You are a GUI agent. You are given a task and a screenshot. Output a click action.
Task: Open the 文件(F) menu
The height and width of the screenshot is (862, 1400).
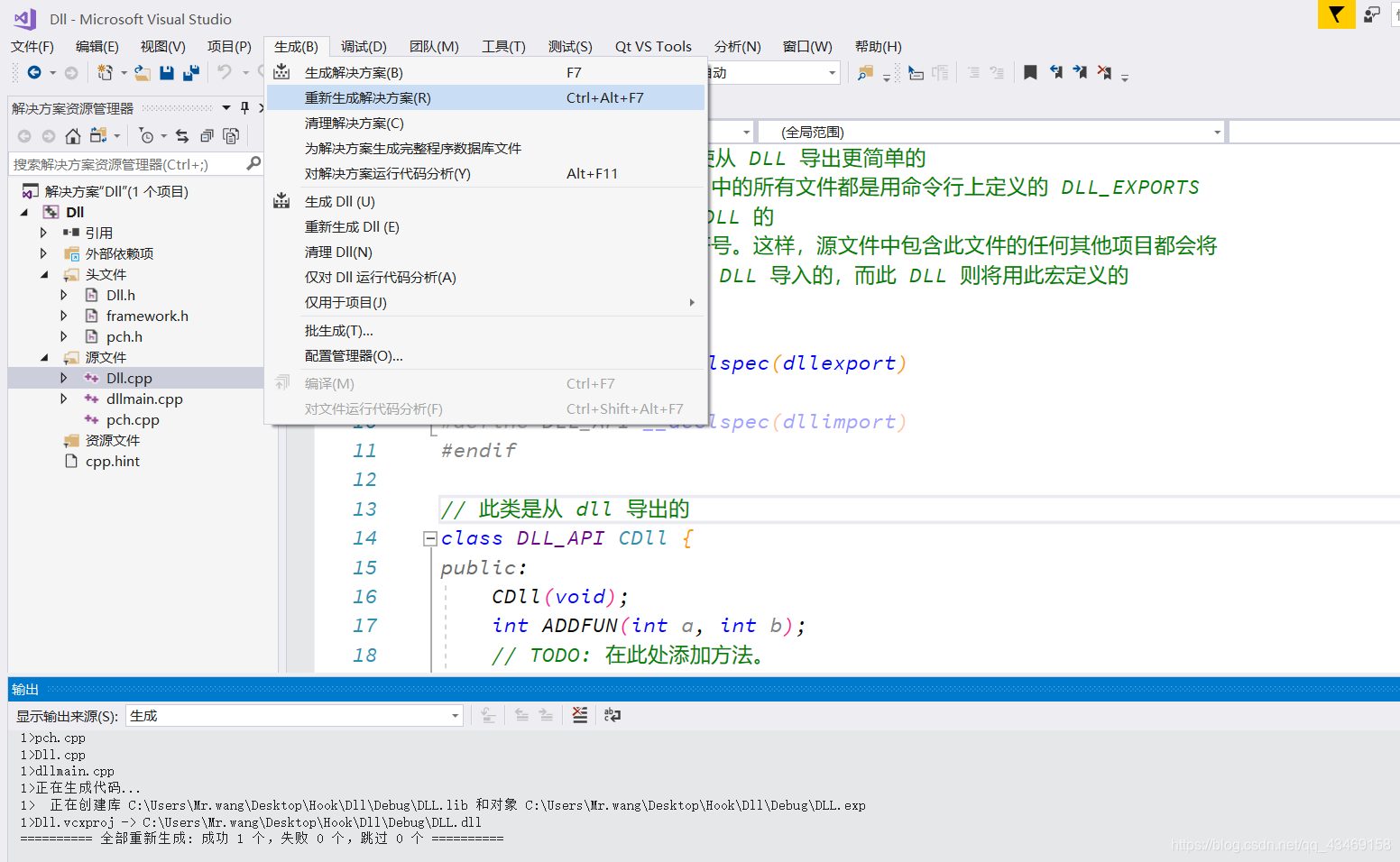32,47
